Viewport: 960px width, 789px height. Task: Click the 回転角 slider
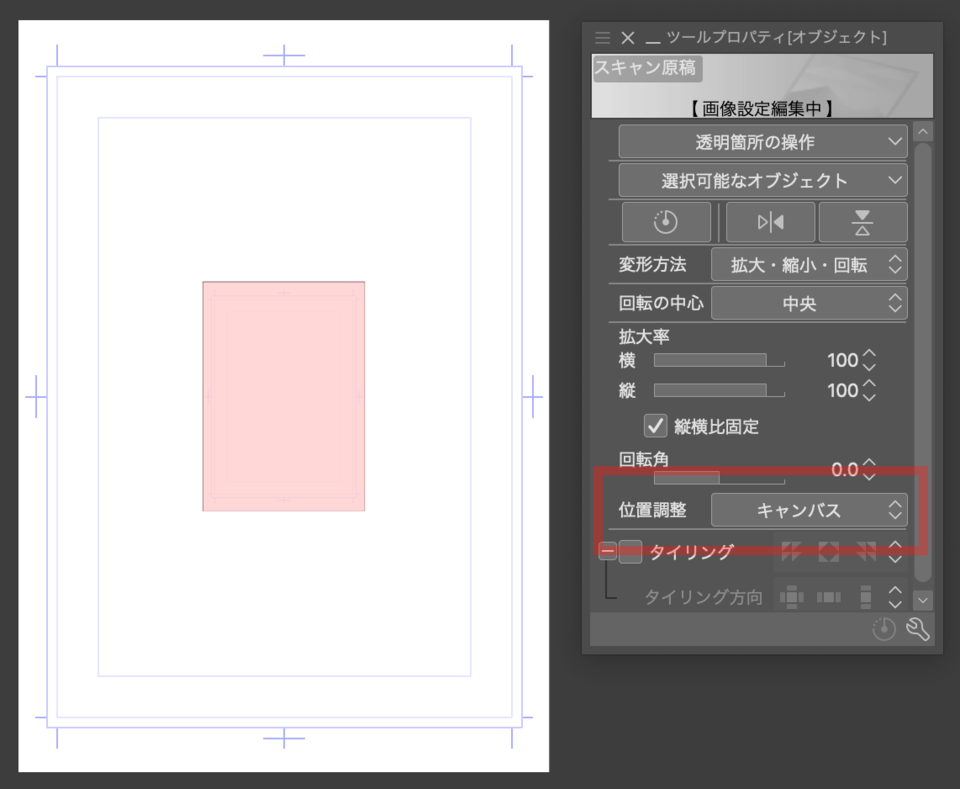(719, 477)
